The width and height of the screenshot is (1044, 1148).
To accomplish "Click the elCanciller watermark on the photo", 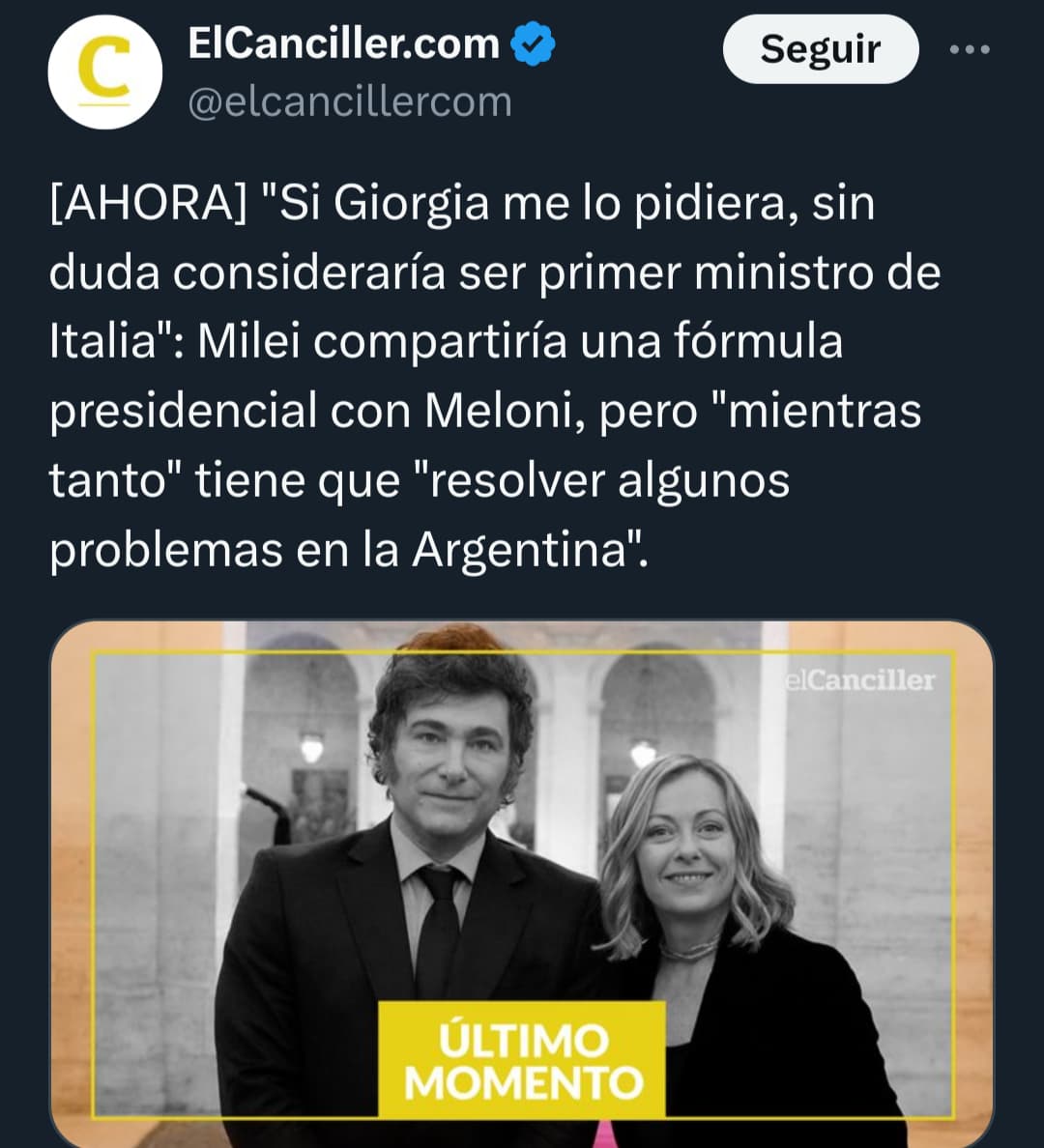I will (x=859, y=680).
